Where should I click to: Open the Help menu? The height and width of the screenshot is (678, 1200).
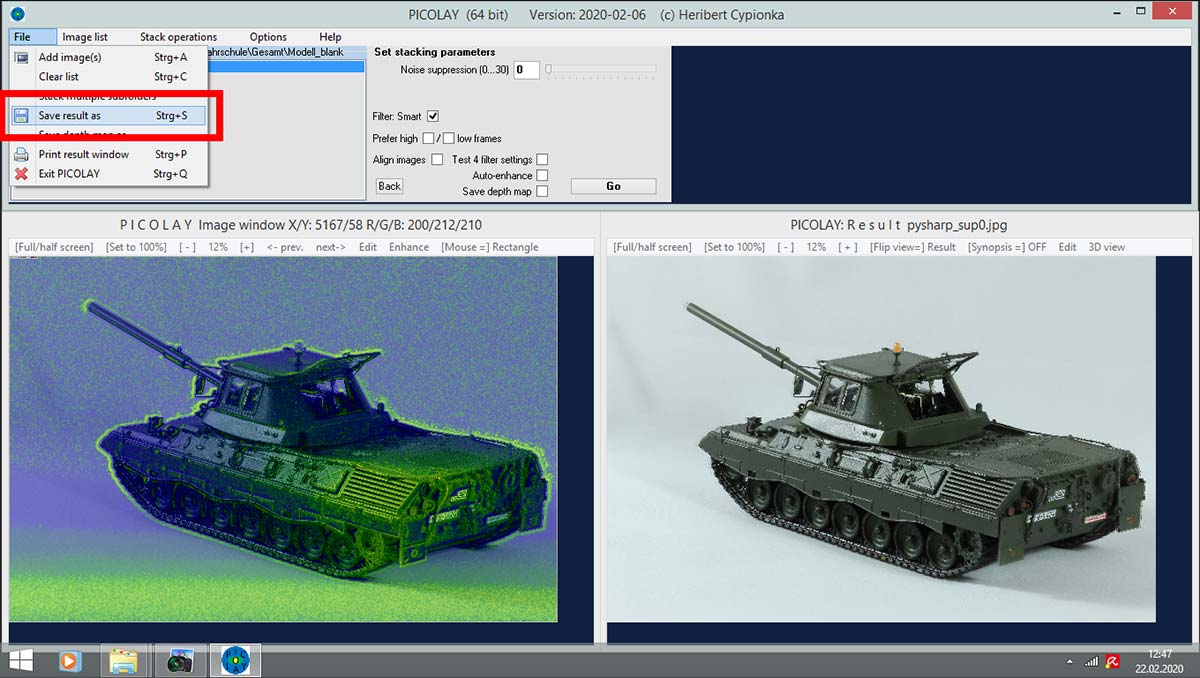(330, 37)
